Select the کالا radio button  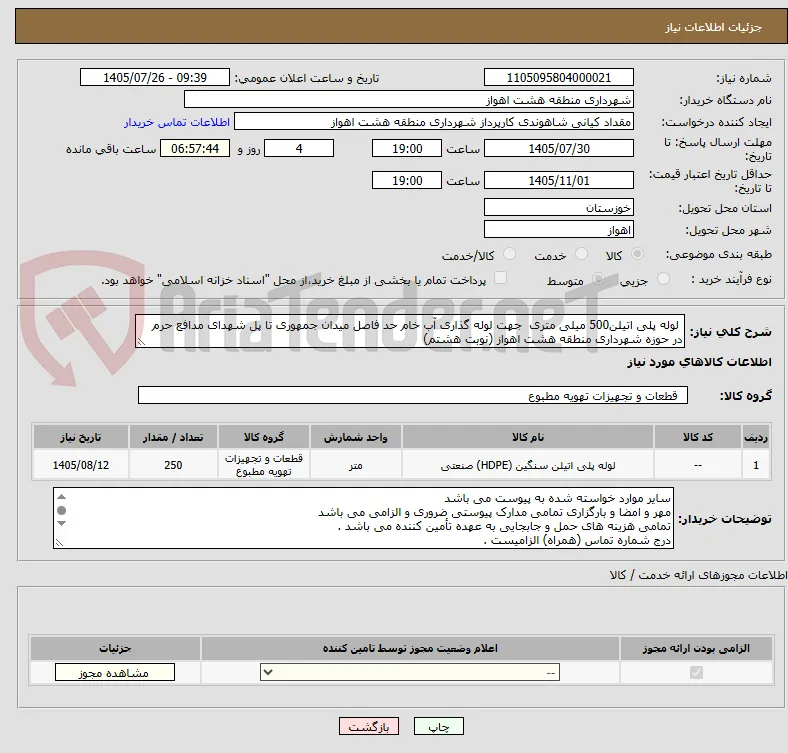click(637, 254)
